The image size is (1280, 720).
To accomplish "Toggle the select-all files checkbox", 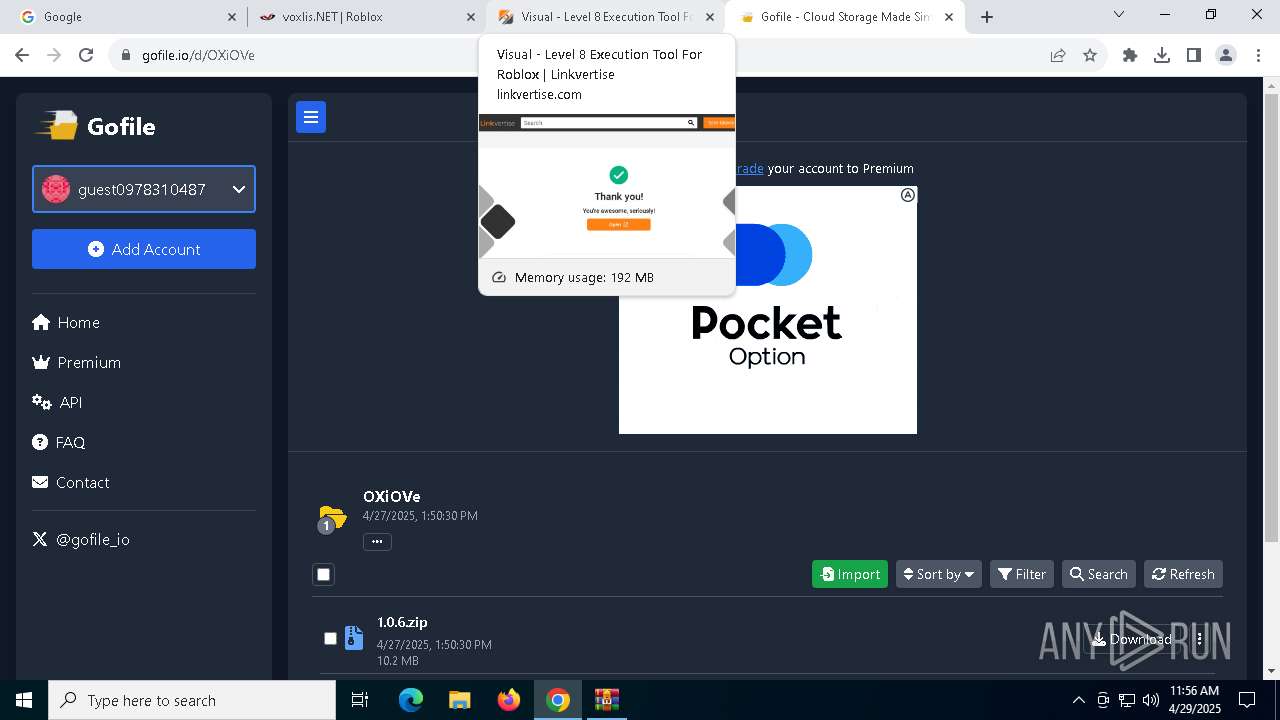I will click(x=323, y=574).
